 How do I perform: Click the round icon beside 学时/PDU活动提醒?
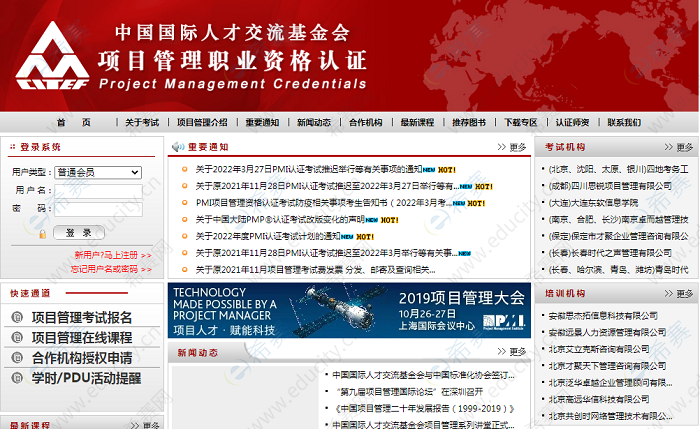pyautogui.click(x=17, y=378)
